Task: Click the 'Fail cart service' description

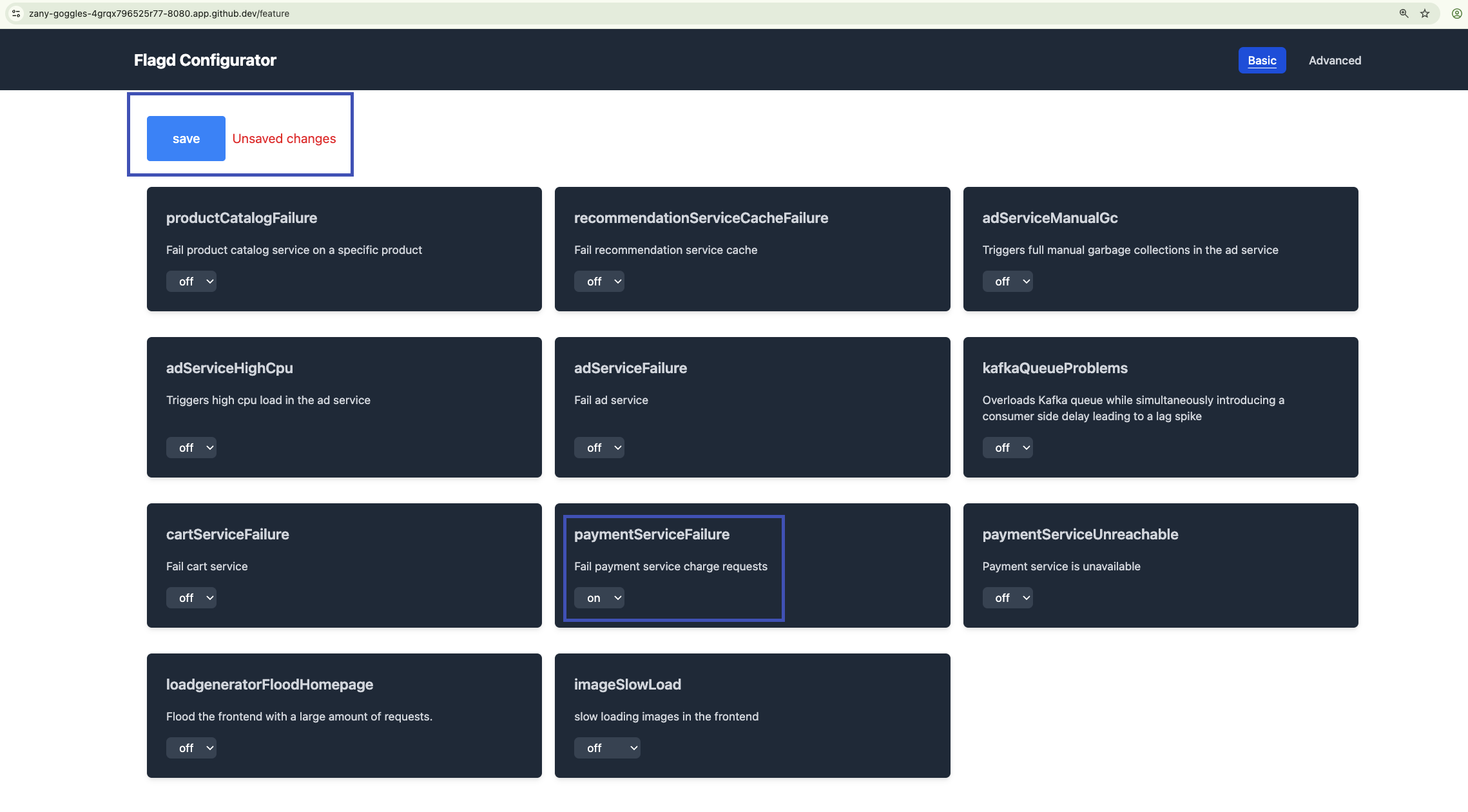Action: pos(207,566)
